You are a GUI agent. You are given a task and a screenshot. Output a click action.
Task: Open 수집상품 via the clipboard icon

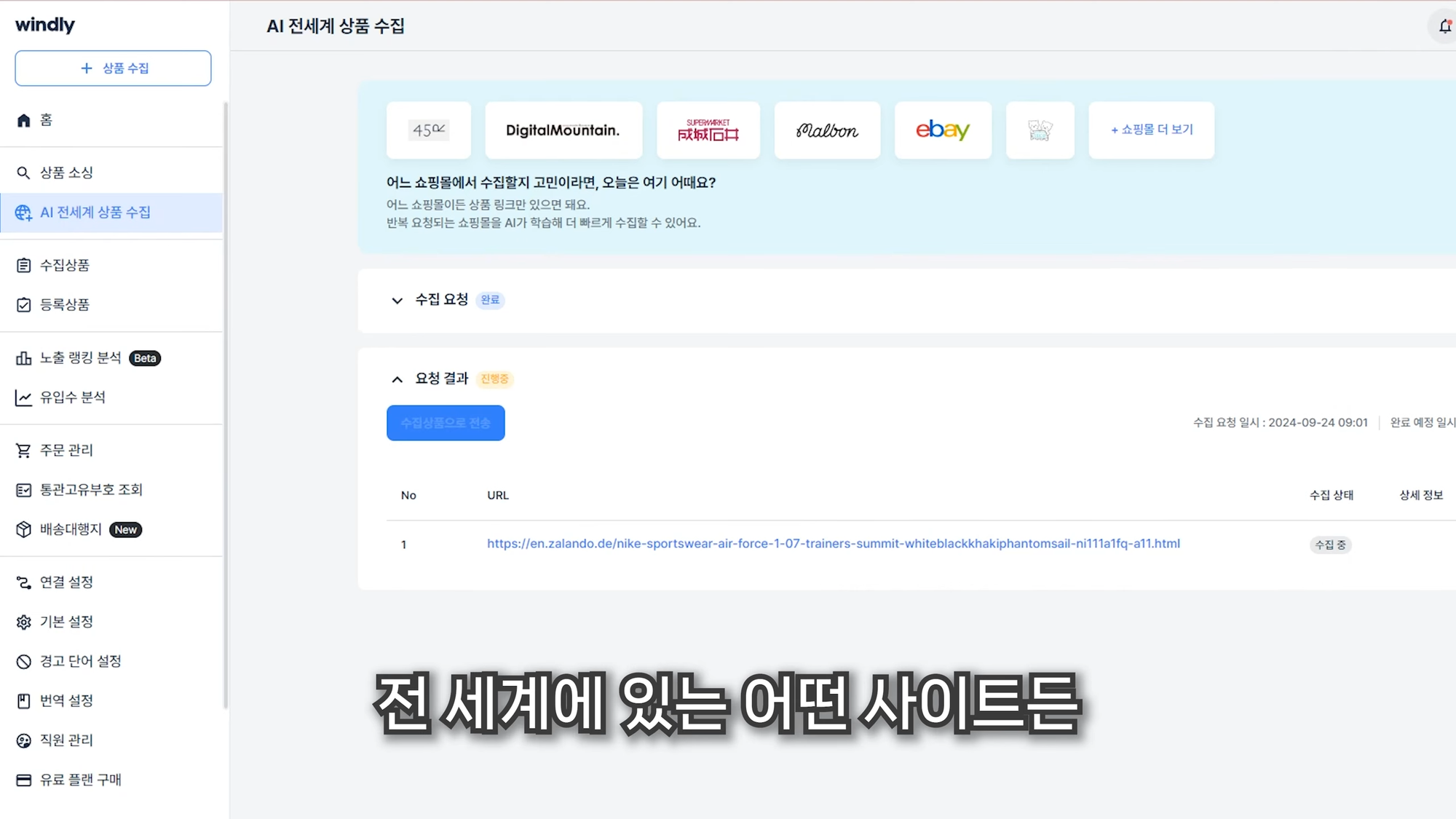[23, 265]
